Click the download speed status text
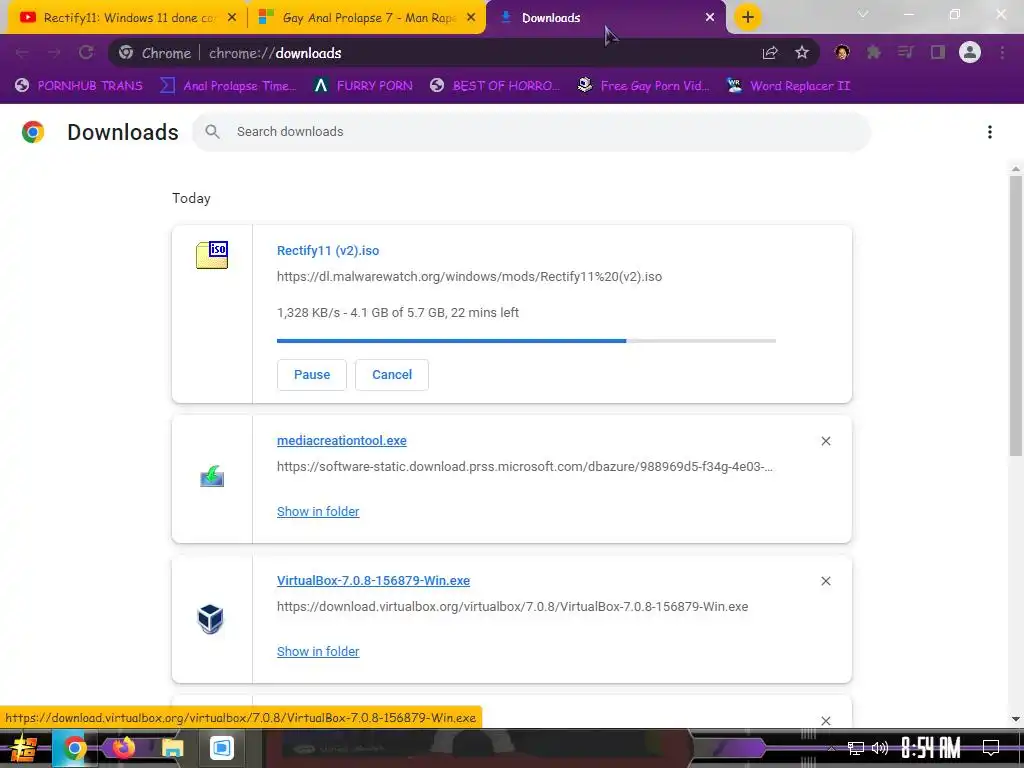Screen dimensions: 1024x768 coord(398,313)
